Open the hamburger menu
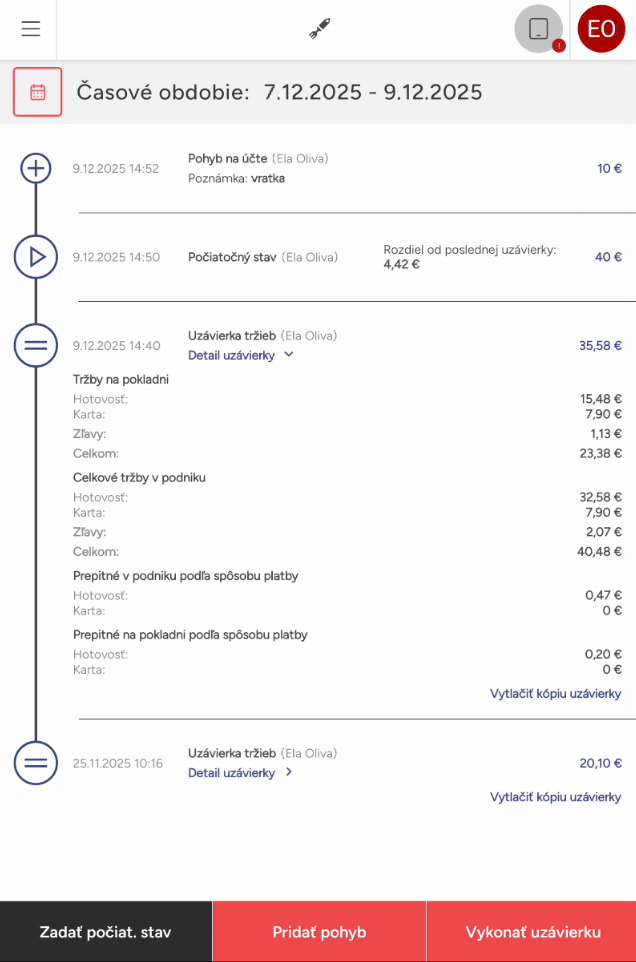 coord(31,29)
